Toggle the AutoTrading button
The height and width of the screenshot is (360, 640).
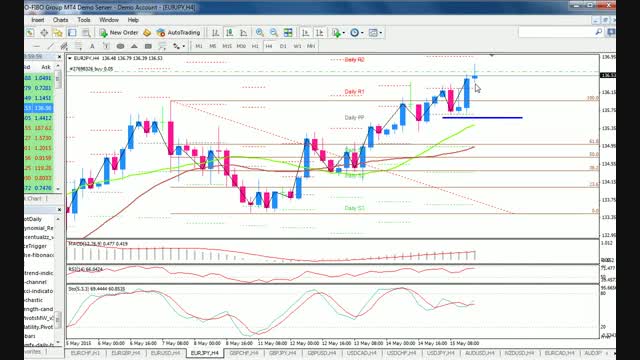(178, 33)
